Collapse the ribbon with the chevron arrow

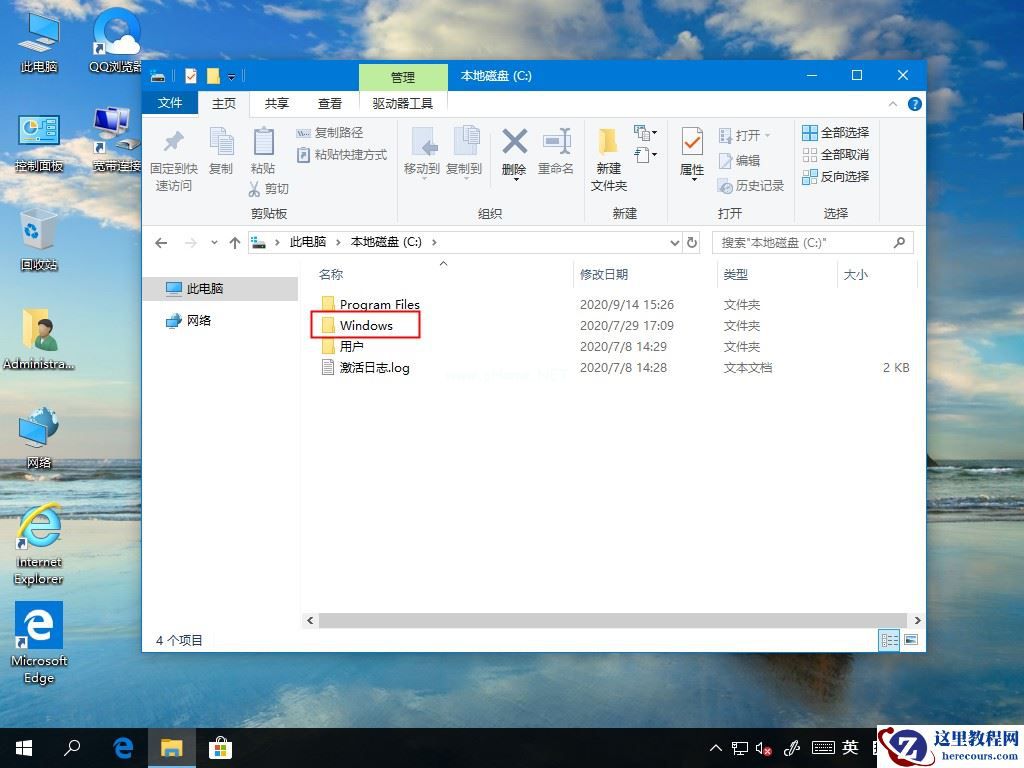pyautogui.click(x=893, y=103)
